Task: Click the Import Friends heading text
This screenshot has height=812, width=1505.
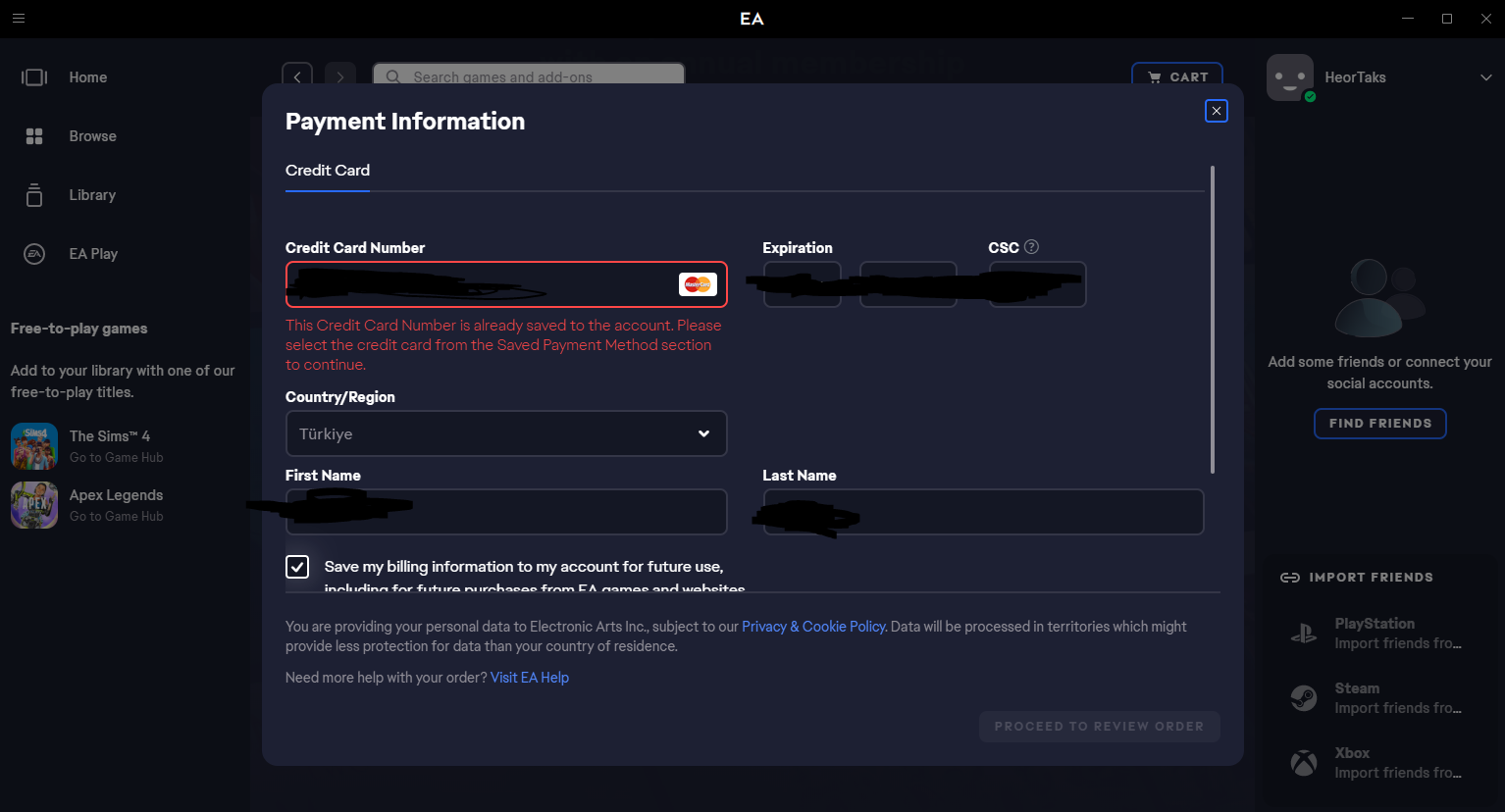Action: 1372,578
